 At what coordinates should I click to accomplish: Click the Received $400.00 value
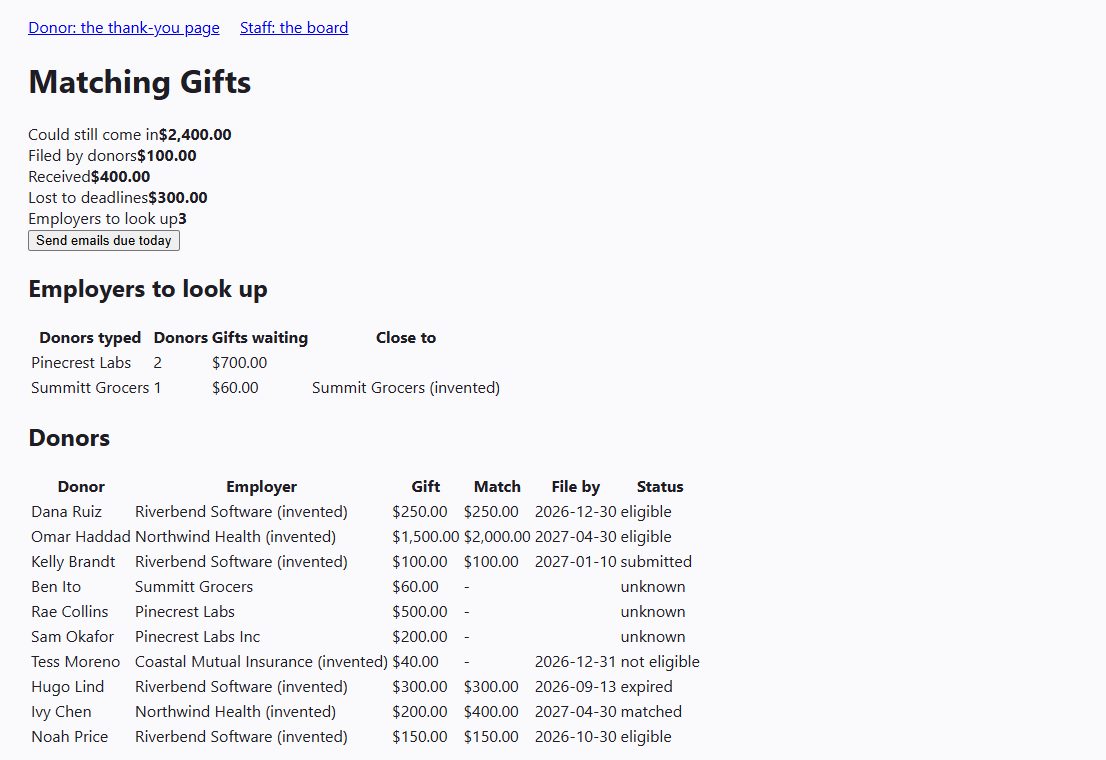(x=121, y=177)
